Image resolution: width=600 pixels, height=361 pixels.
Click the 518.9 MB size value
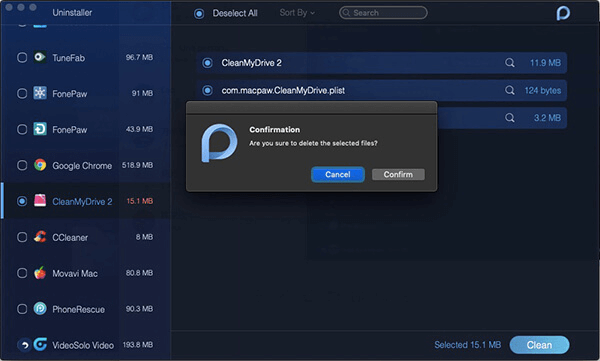[x=137, y=165]
